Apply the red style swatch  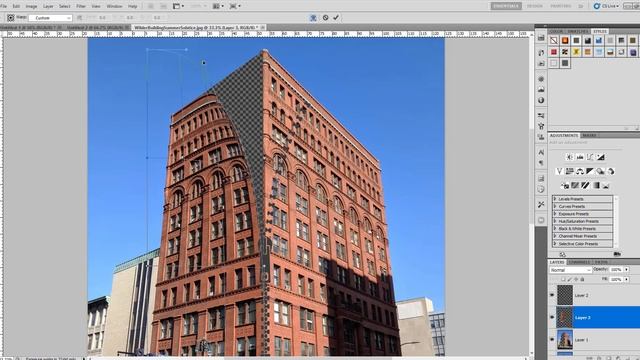pyautogui.click(x=553, y=51)
